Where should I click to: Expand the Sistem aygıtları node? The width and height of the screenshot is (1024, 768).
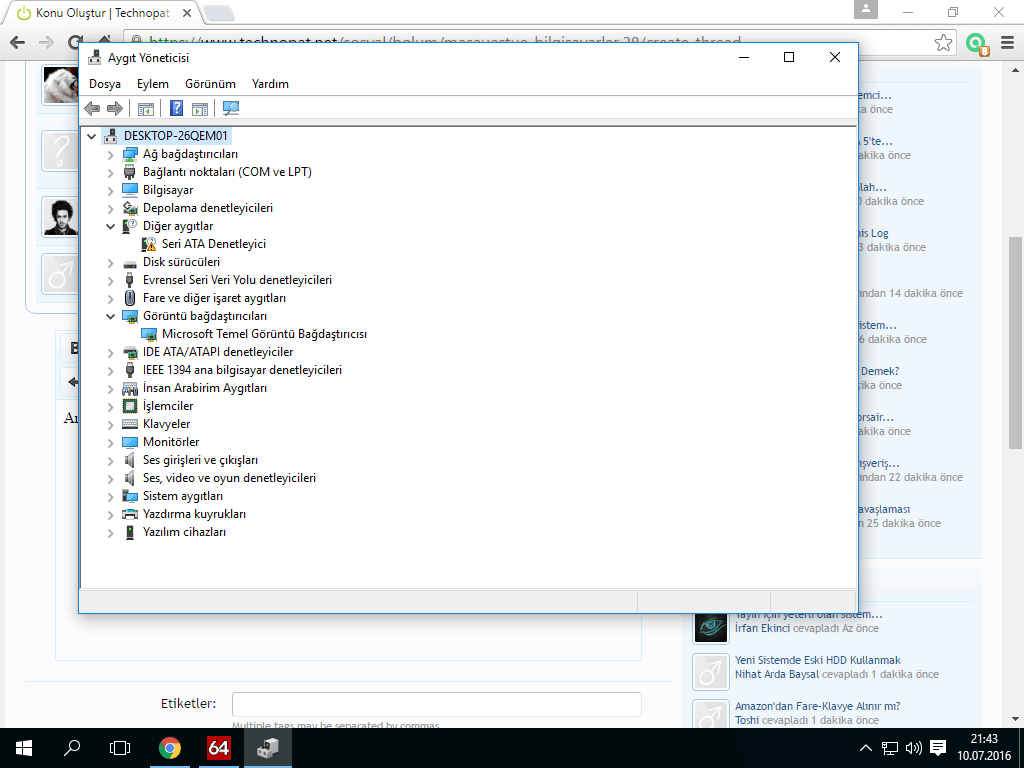111,496
